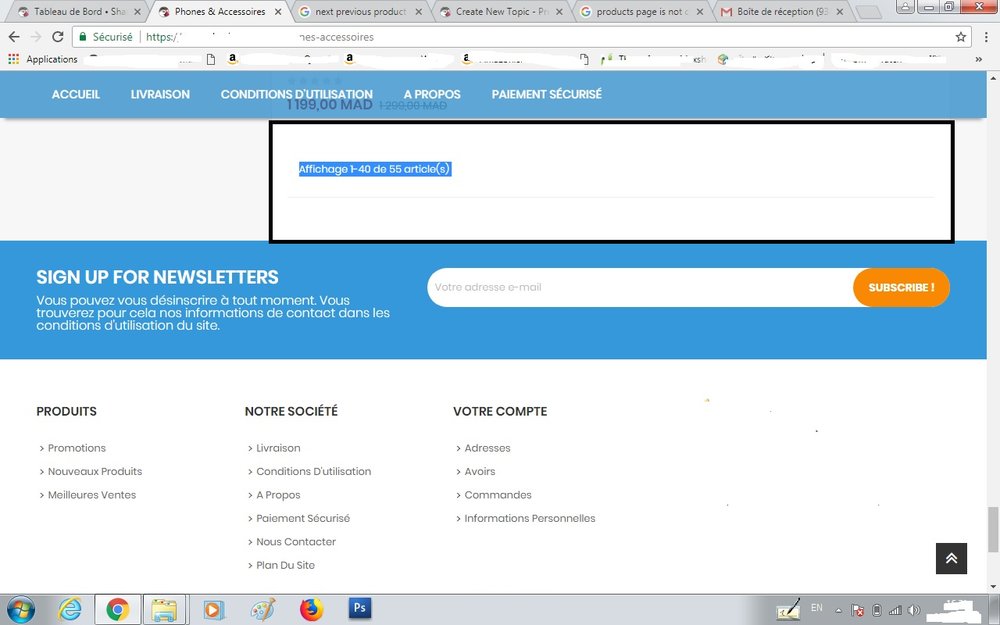Open the Livraison footer link
The height and width of the screenshot is (625, 1000).
click(278, 448)
